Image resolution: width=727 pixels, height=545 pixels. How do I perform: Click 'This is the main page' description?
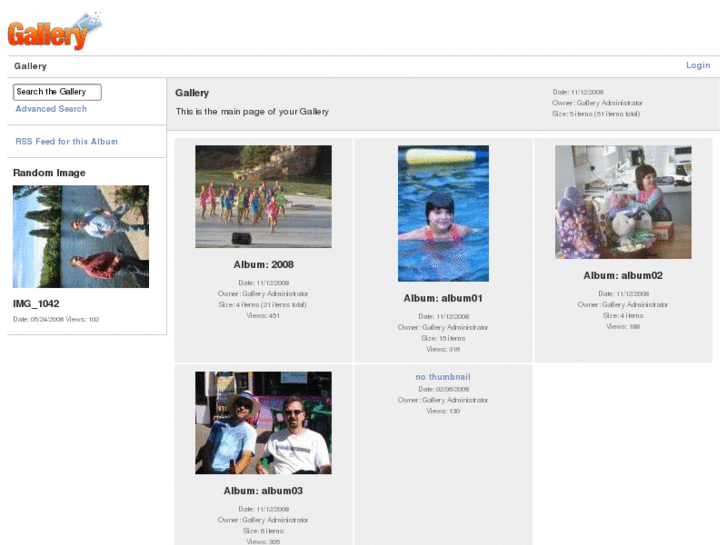pos(252,111)
